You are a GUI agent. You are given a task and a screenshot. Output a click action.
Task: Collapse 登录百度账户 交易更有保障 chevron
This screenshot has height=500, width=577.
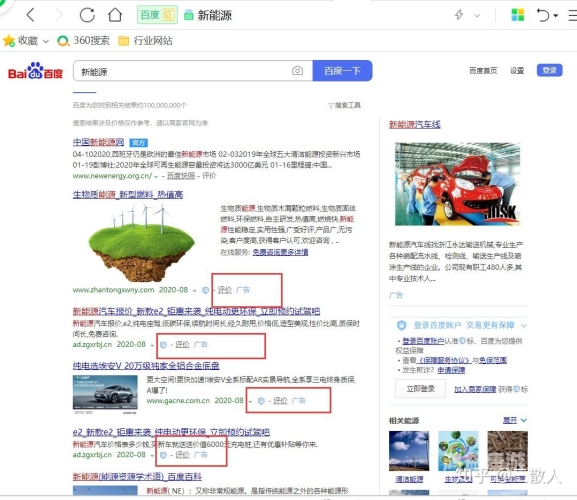pyautogui.click(x=524, y=326)
